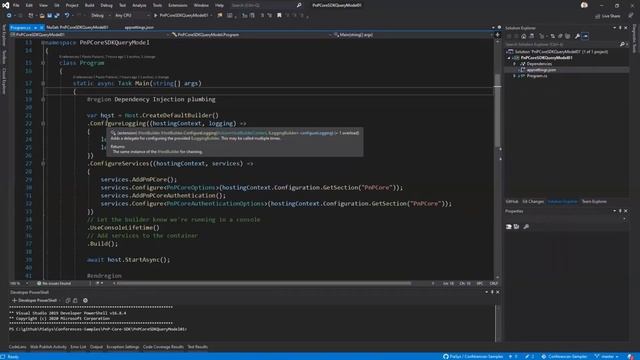
Task: Click the Open File folder icon in toolbar
Action: (x=42, y=16)
